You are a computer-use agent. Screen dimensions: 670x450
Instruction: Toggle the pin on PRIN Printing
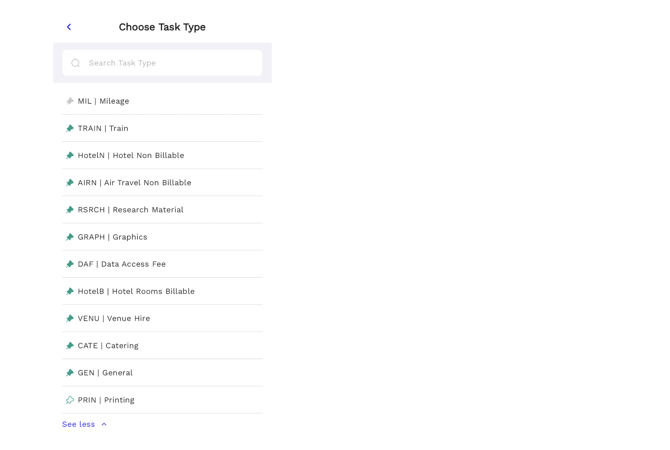[70, 400]
